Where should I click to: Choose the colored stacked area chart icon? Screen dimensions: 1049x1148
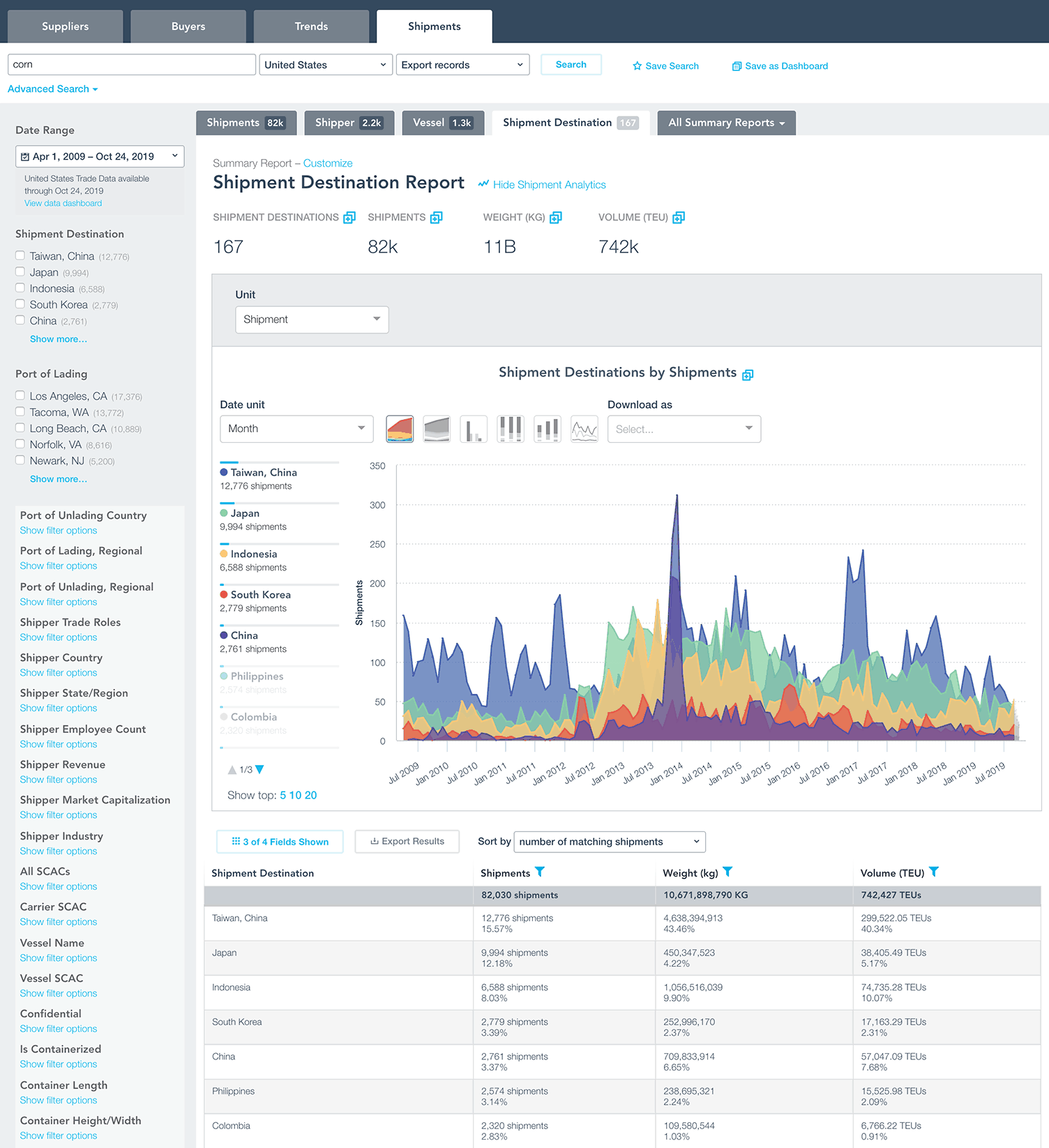400,429
